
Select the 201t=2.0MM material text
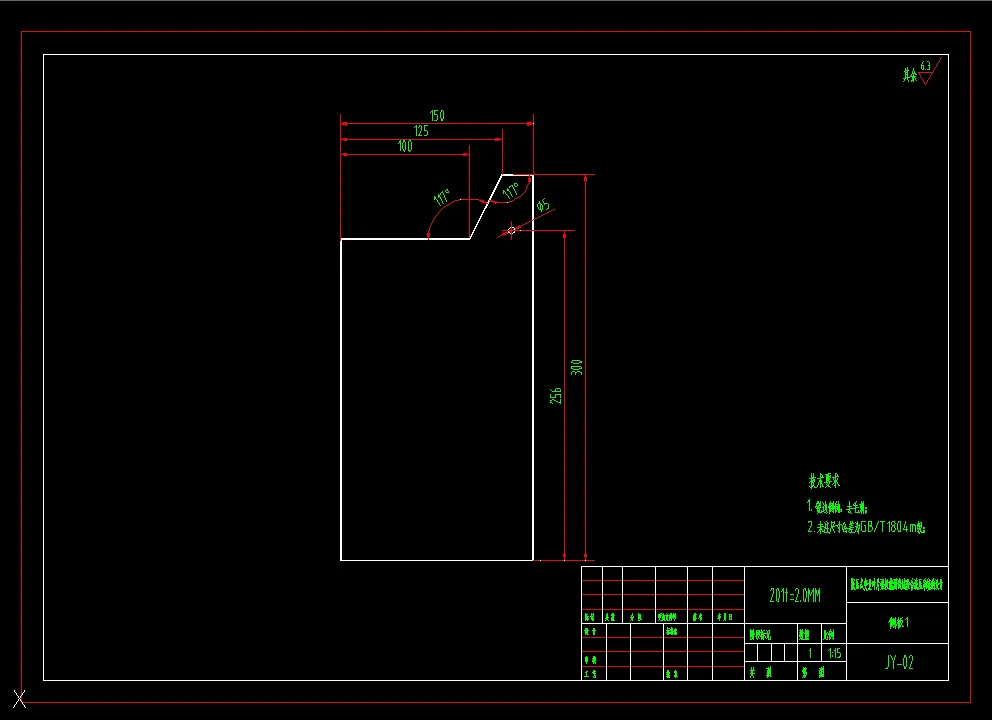795,595
